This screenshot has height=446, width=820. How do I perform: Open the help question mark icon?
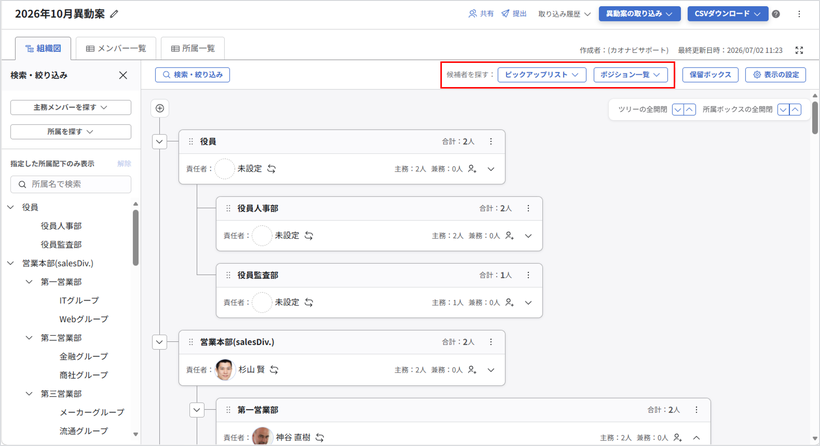pyautogui.click(x=776, y=14)
